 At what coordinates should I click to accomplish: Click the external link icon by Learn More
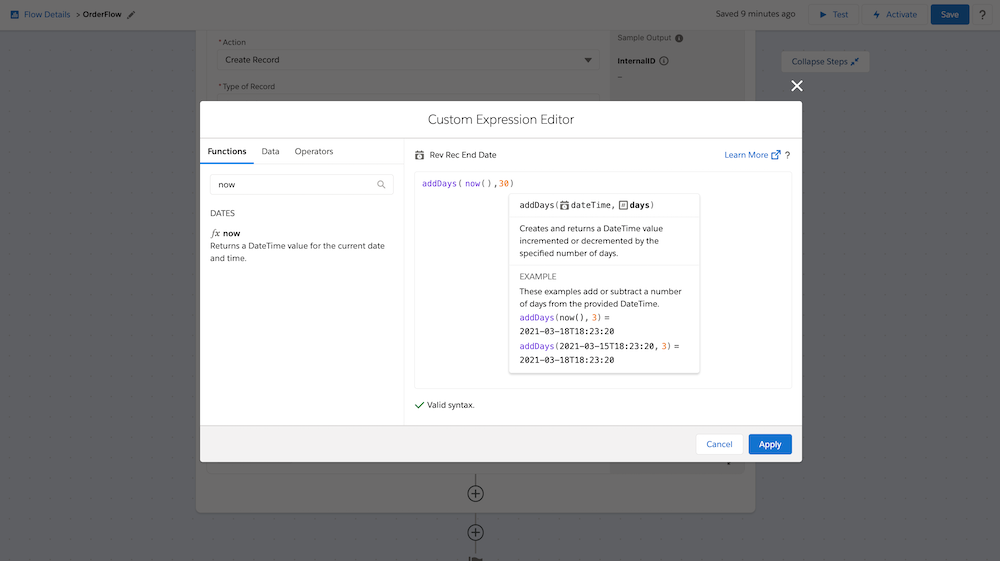click(x=776, y=155)
